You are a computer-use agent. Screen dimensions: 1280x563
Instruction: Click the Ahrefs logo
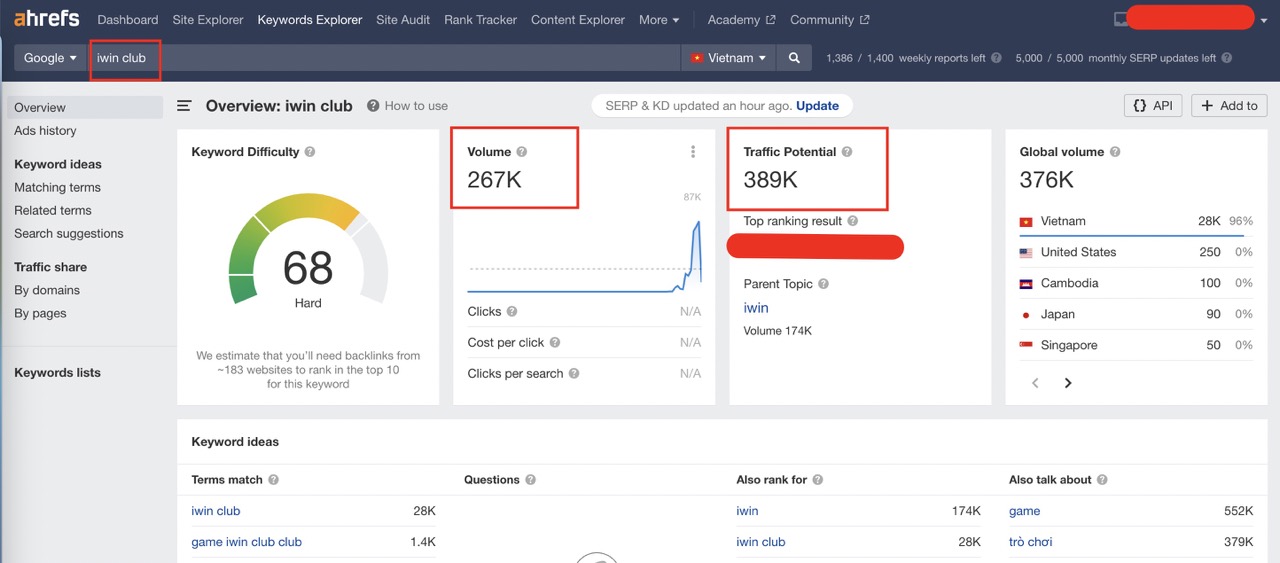[47, 19]
